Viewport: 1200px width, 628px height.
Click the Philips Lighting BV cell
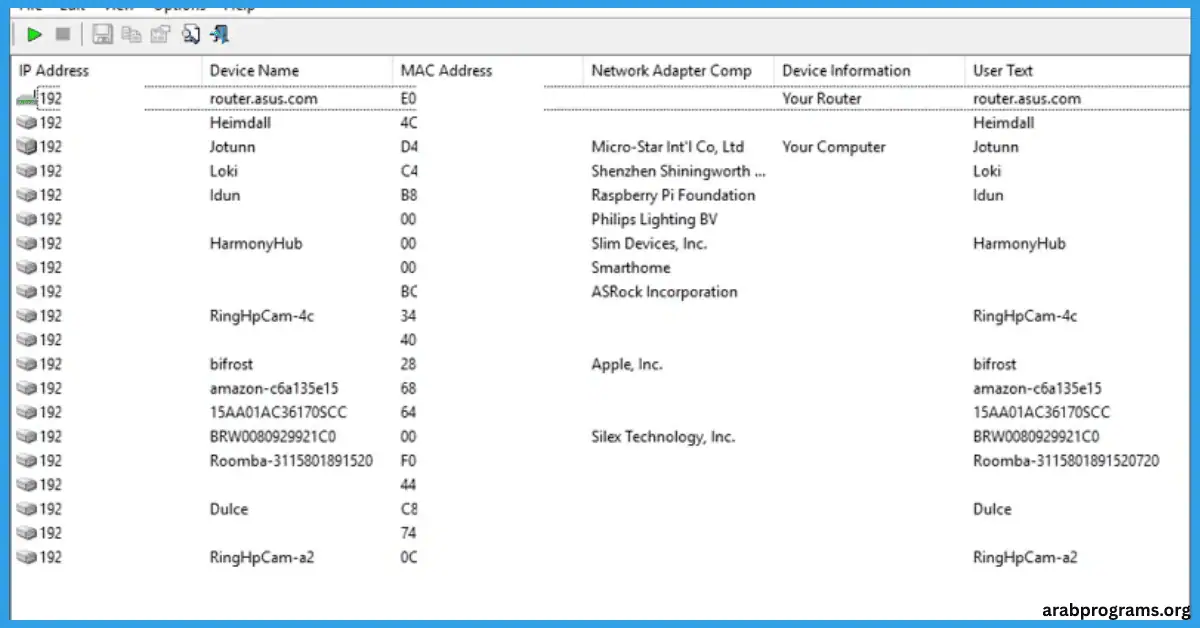tap(655, 219)
